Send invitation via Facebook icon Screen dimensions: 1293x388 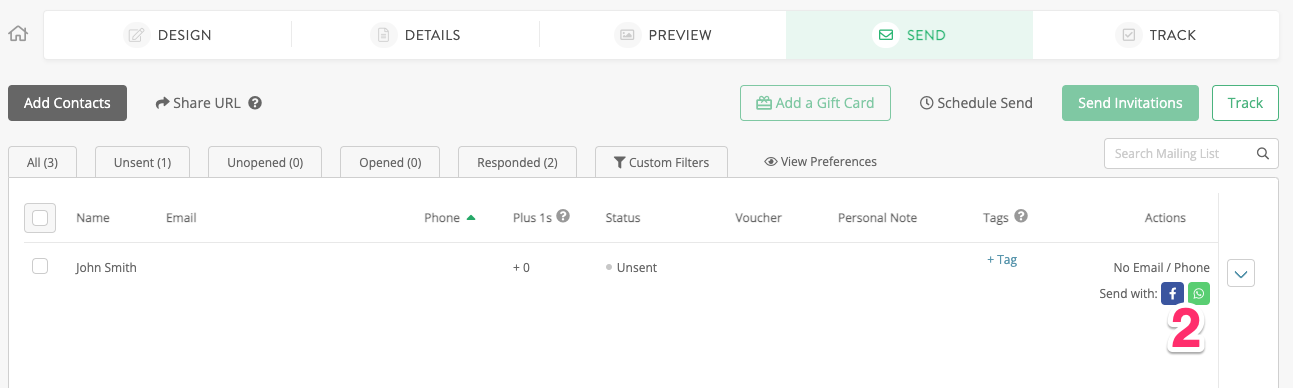[1173, 294]
